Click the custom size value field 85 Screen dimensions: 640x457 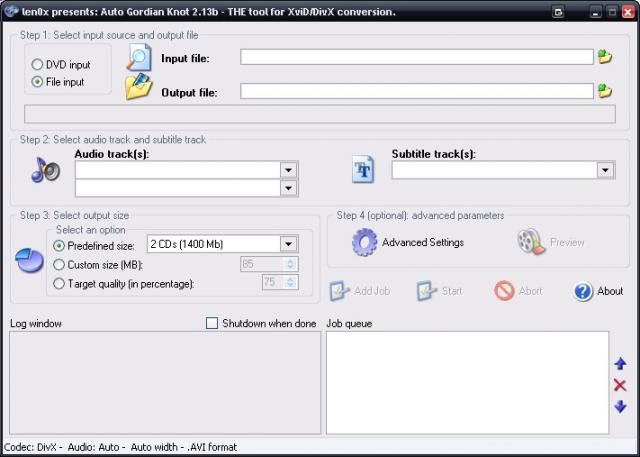pyautogui.click(x=263, y=264)
